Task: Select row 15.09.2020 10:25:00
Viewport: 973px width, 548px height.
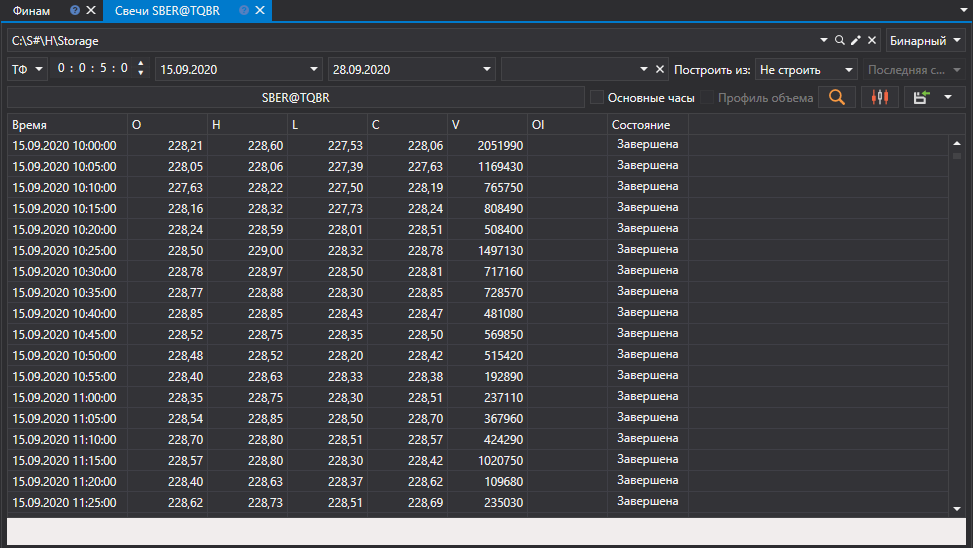Action: [478, 250]
